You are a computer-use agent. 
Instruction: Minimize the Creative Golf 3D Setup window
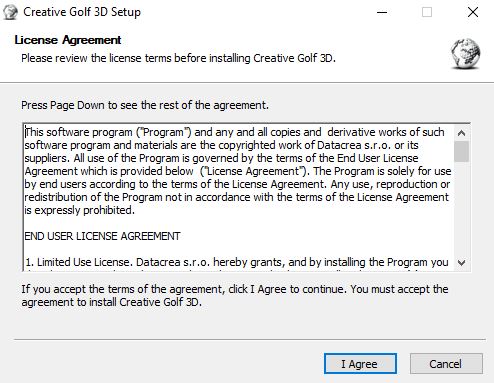click(x=382, y=12)
